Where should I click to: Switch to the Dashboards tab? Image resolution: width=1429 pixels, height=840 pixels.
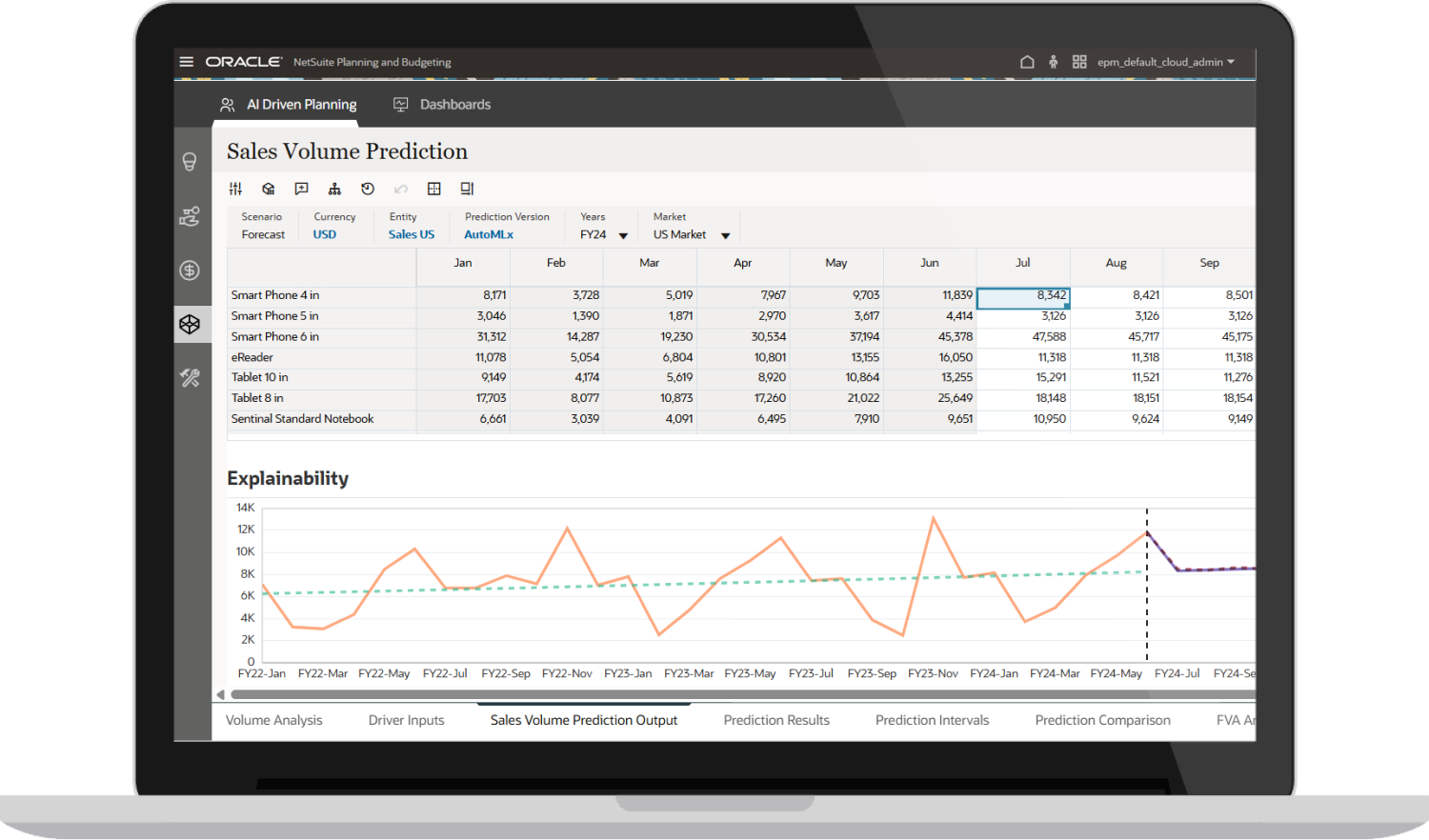tap(442, 105)
